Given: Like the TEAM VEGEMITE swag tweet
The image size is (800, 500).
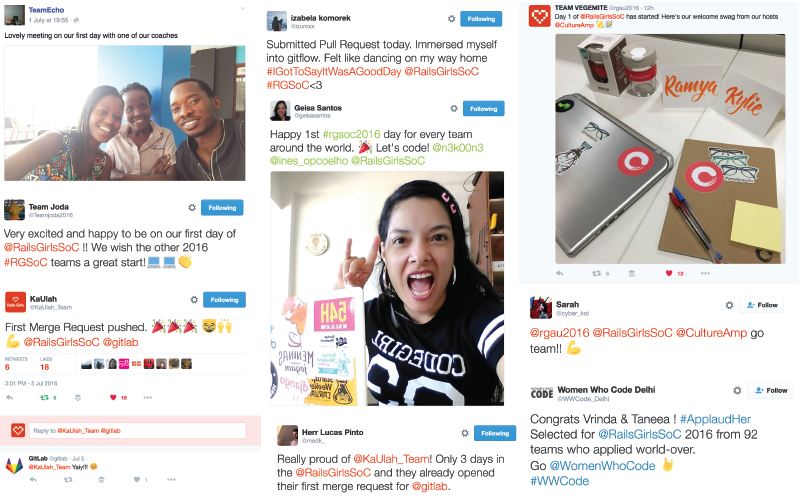Looking at the screenshot, I should [x=669, y=273].
